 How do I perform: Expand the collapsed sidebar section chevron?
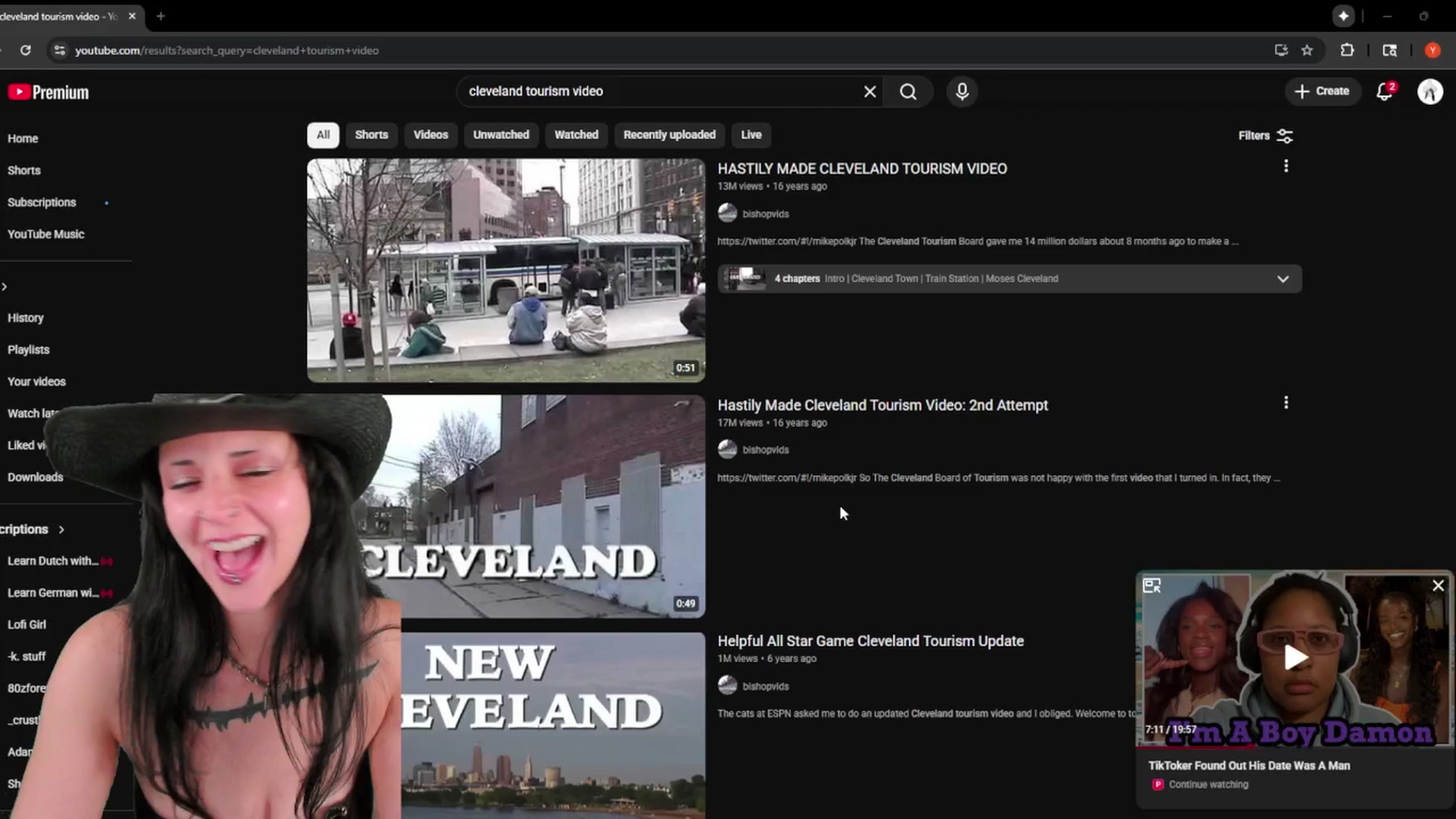coord(5,287)
